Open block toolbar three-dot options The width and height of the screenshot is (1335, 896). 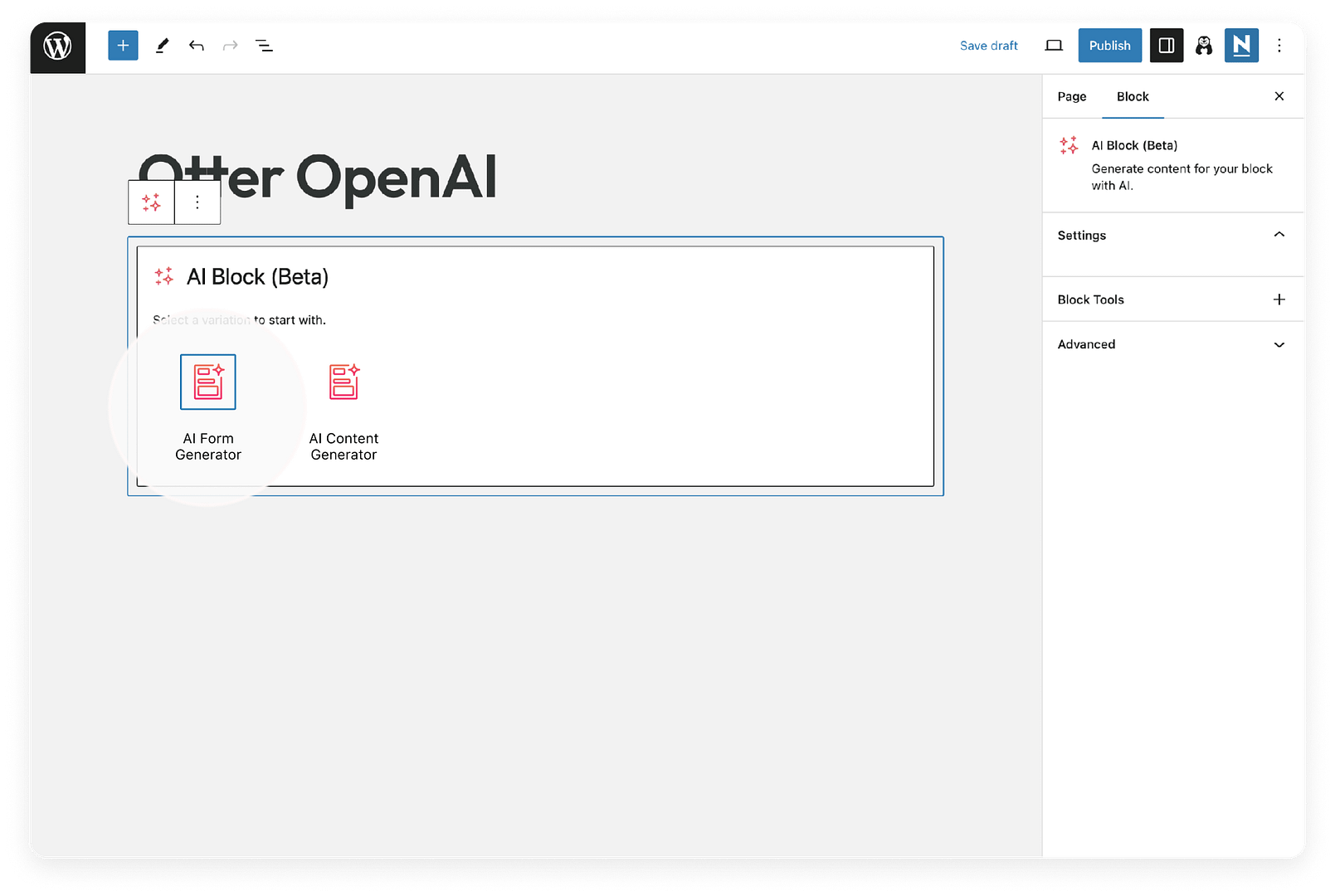pos(197,202)
